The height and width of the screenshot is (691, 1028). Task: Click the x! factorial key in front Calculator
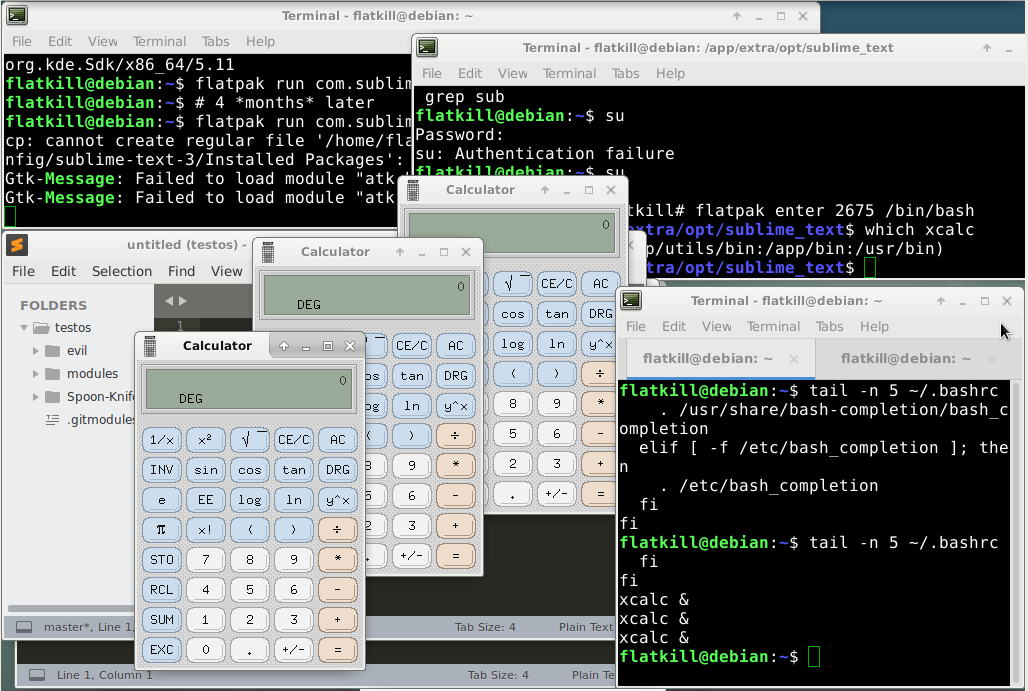click(205, 530)
